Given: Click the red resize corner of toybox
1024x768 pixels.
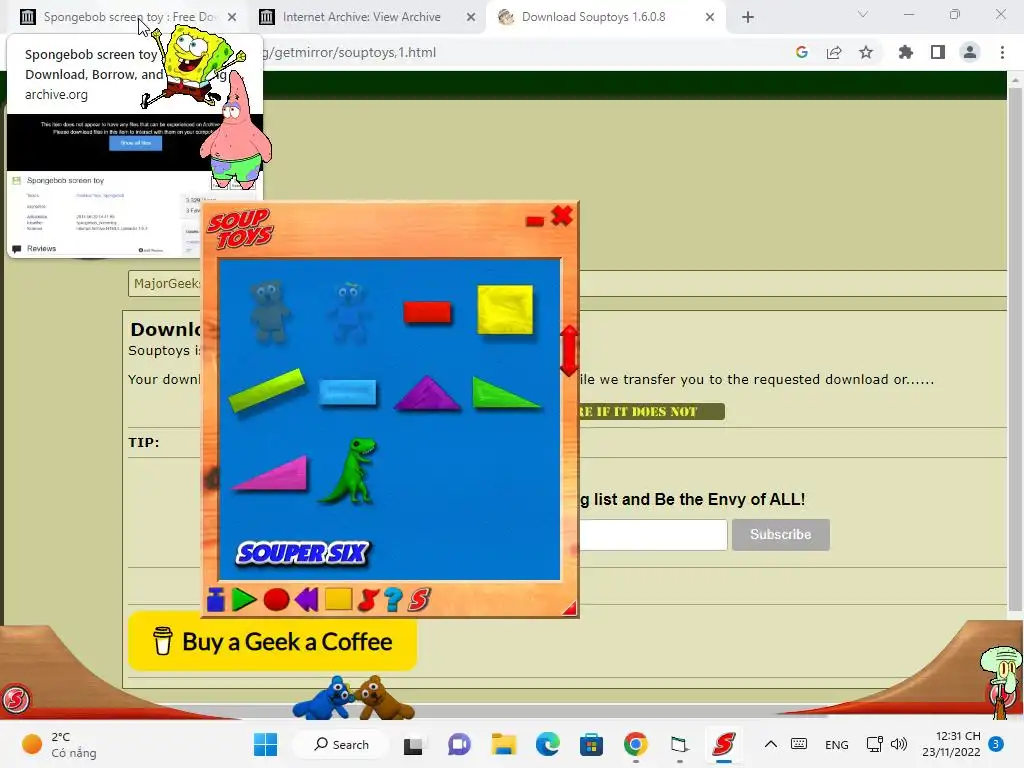Looking at the screenshot, I should [x=570, y=609].
